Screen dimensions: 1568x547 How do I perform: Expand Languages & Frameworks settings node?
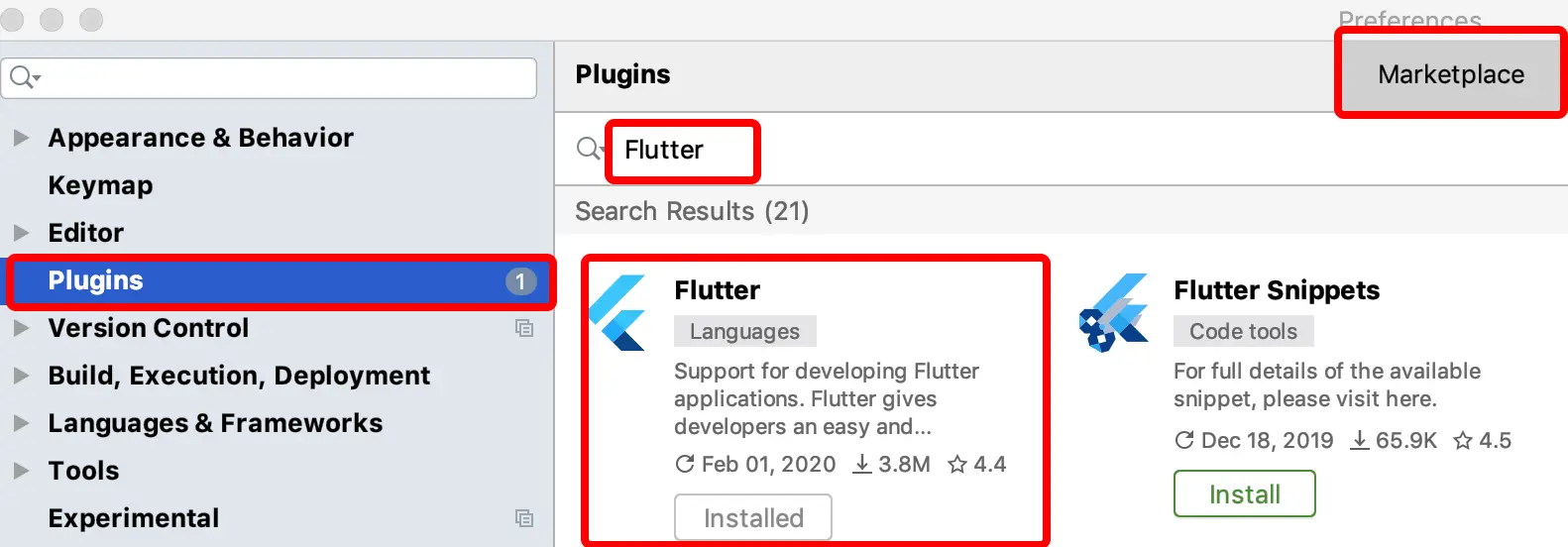21,423
